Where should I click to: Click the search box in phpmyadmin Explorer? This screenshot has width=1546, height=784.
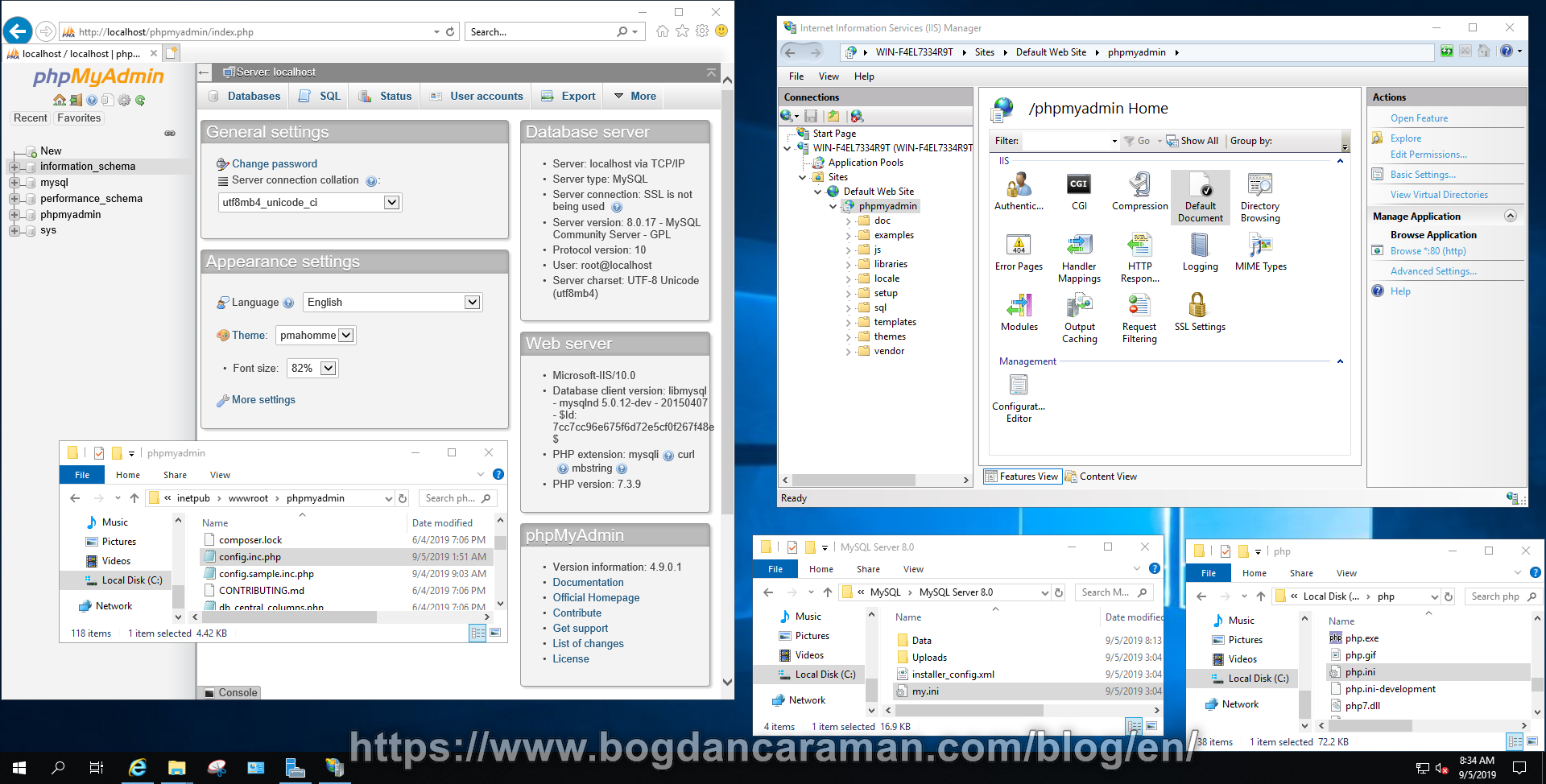click(458, 498)
